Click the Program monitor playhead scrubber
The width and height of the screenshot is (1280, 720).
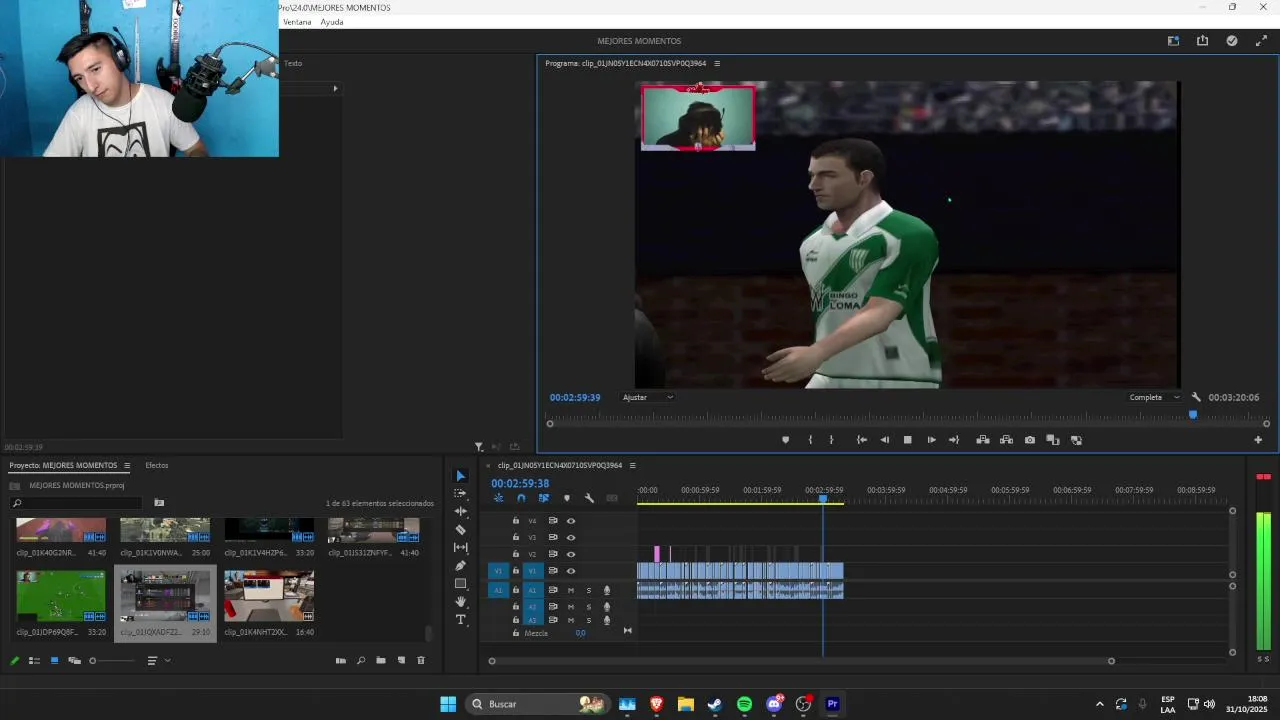pos(1192,415)
